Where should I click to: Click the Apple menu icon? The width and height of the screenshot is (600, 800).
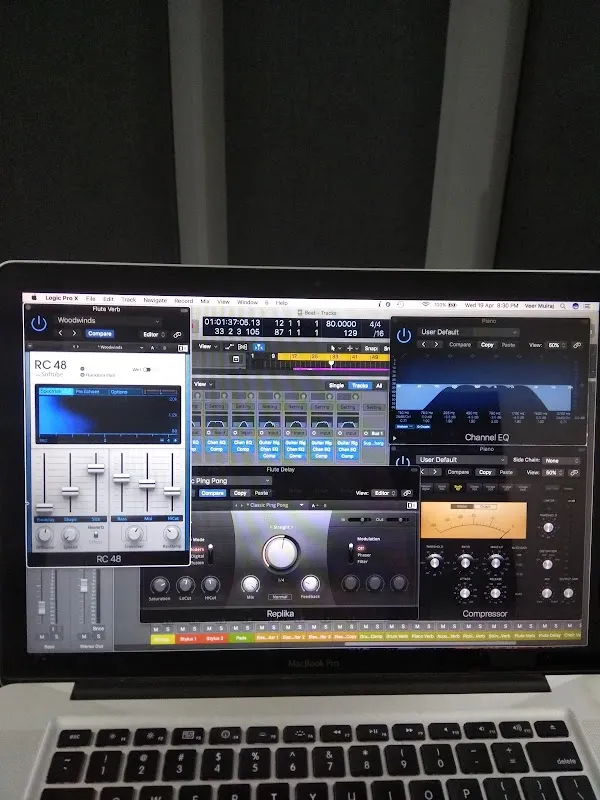click(x=34, y=297)
